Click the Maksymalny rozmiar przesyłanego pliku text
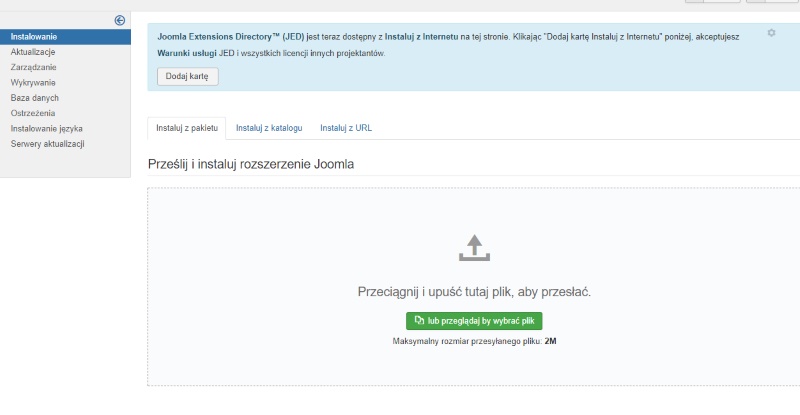Image resolution: width=800 pixels, height=415 pixels. (x=474, y=341)
